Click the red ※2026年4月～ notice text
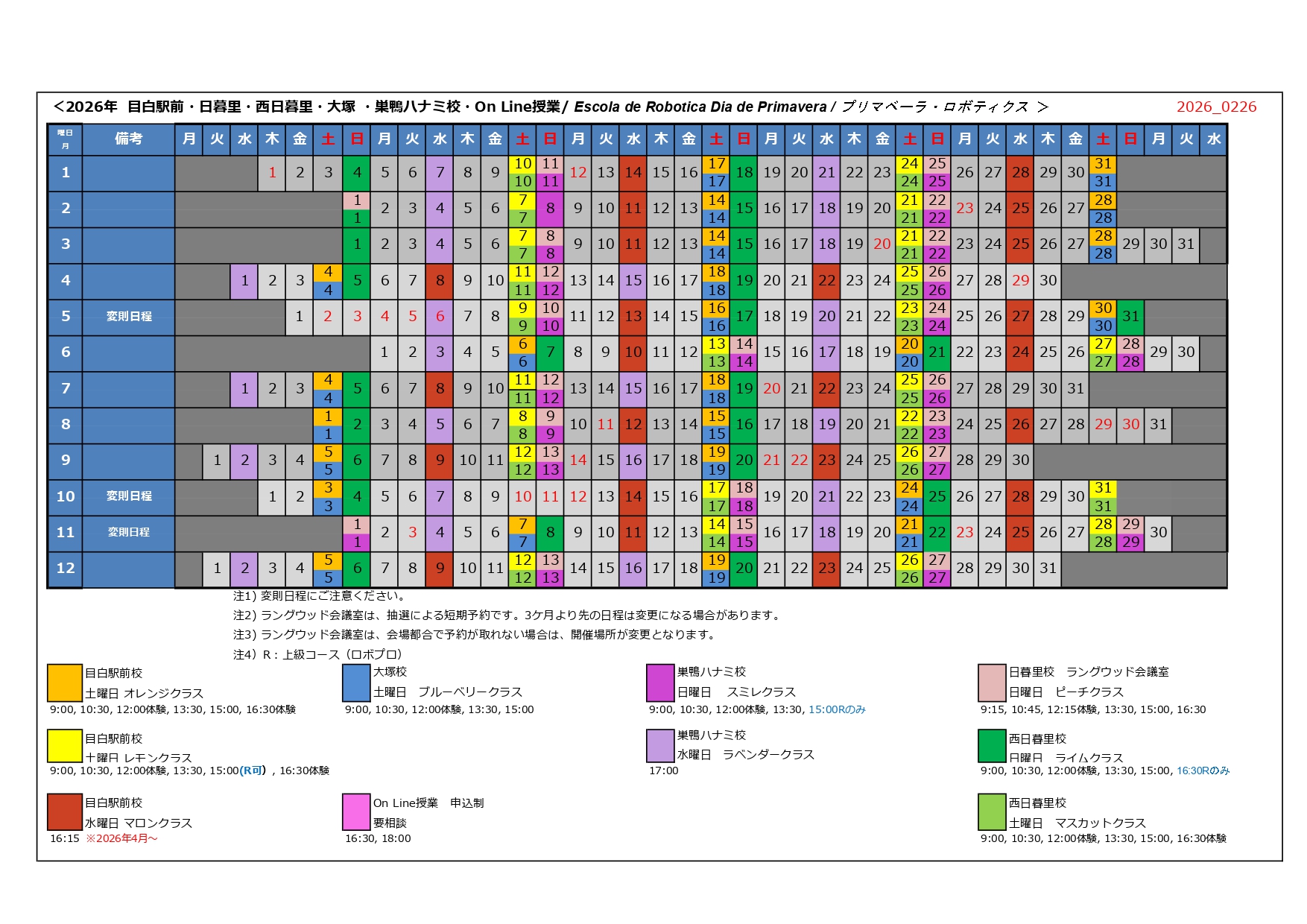Viewport: 1307px width, 924px height. [121, 838]
